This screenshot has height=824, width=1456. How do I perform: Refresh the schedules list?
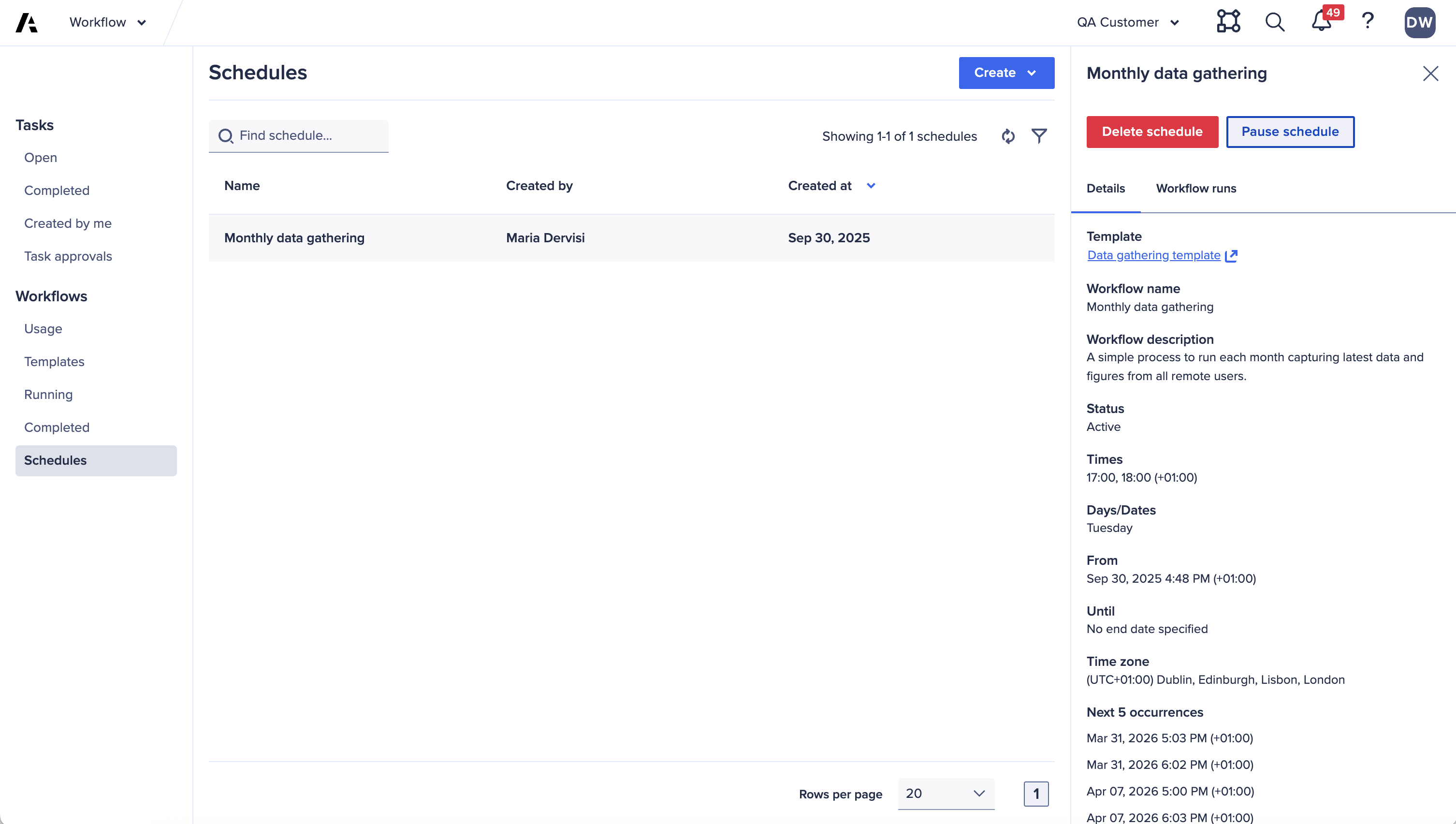[1008, 136]
